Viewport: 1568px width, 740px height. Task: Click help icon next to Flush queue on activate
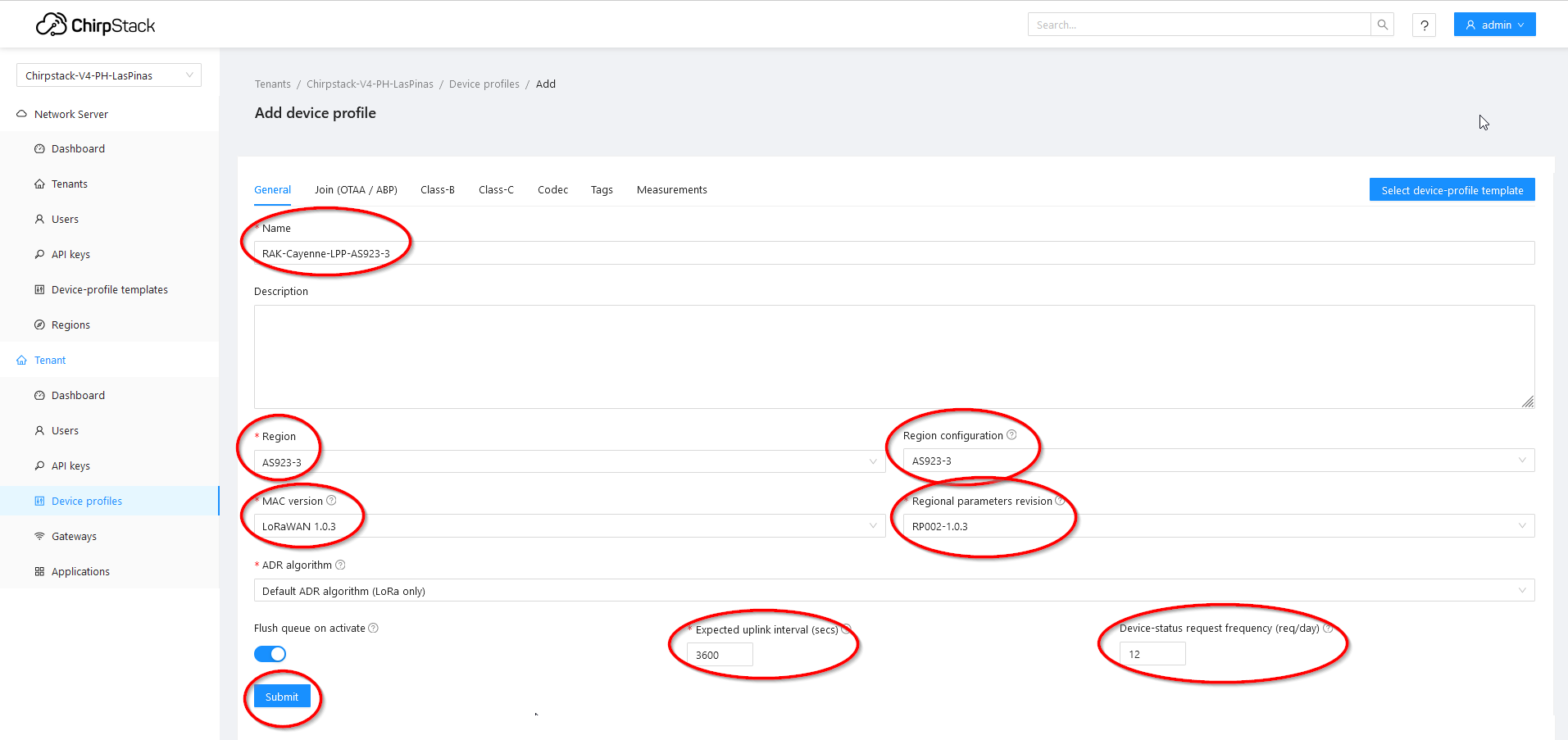click(x=373, y=628)
